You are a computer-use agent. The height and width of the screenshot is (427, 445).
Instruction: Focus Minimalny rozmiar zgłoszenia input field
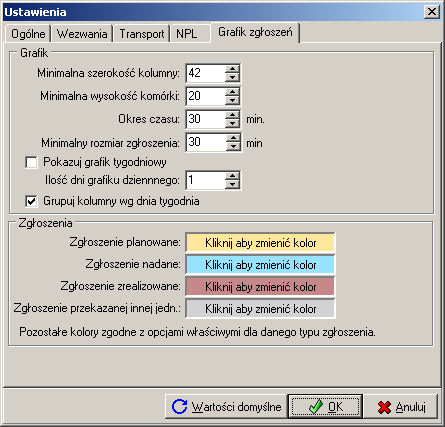pos(206,142)
